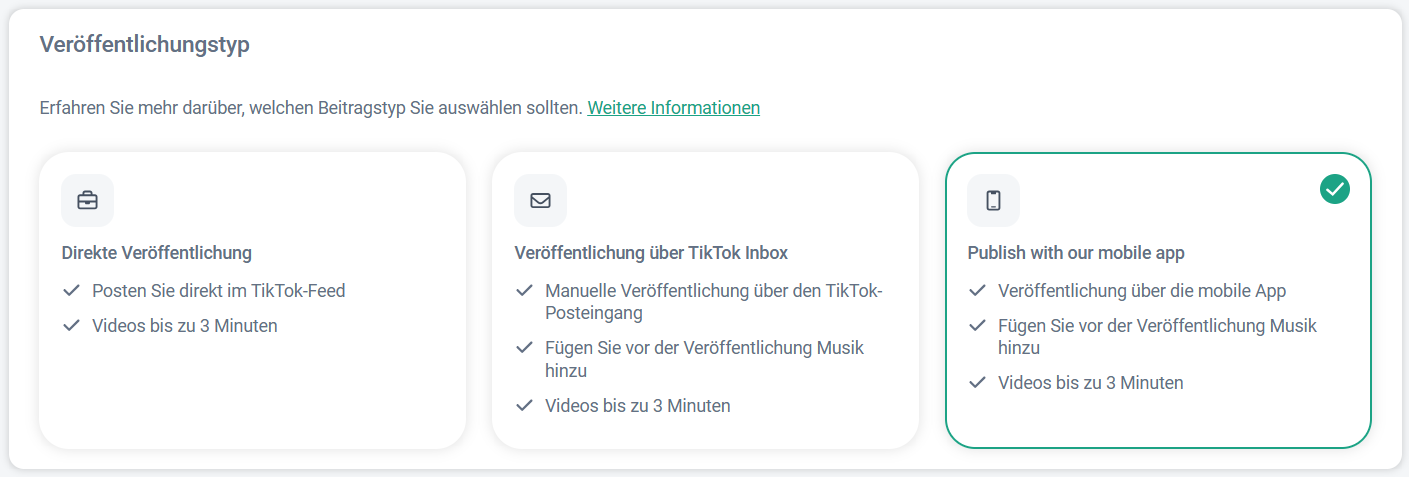This screenshot has height=477, width=1409.
Task: Click the 'Veröffentlichungstyp' section heading
Action: point(144,45)
